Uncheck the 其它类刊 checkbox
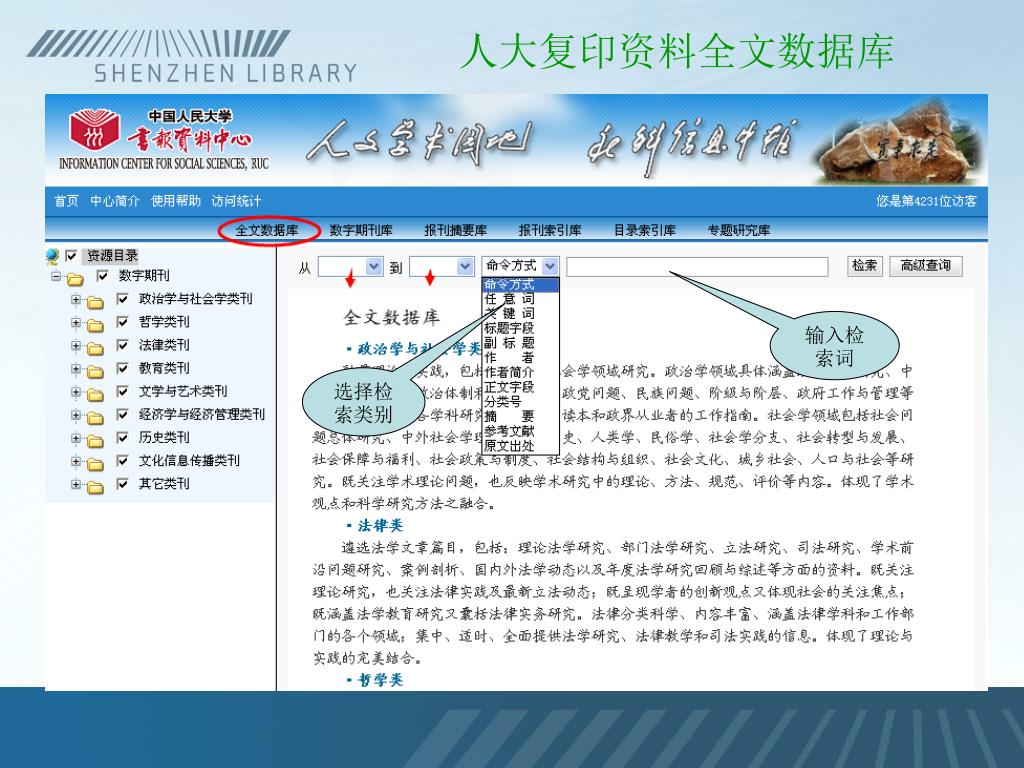 (x=122, y=484)
